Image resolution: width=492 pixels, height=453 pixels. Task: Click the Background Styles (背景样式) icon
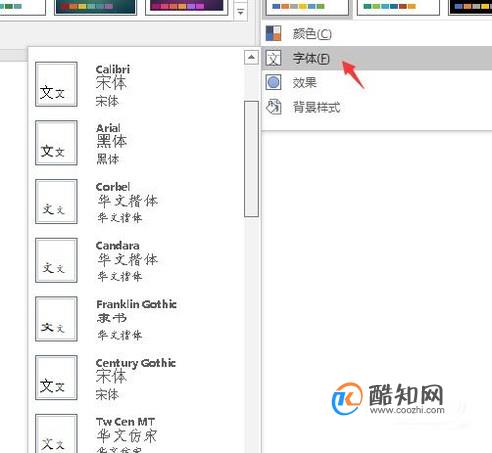[x=274, y=107]
